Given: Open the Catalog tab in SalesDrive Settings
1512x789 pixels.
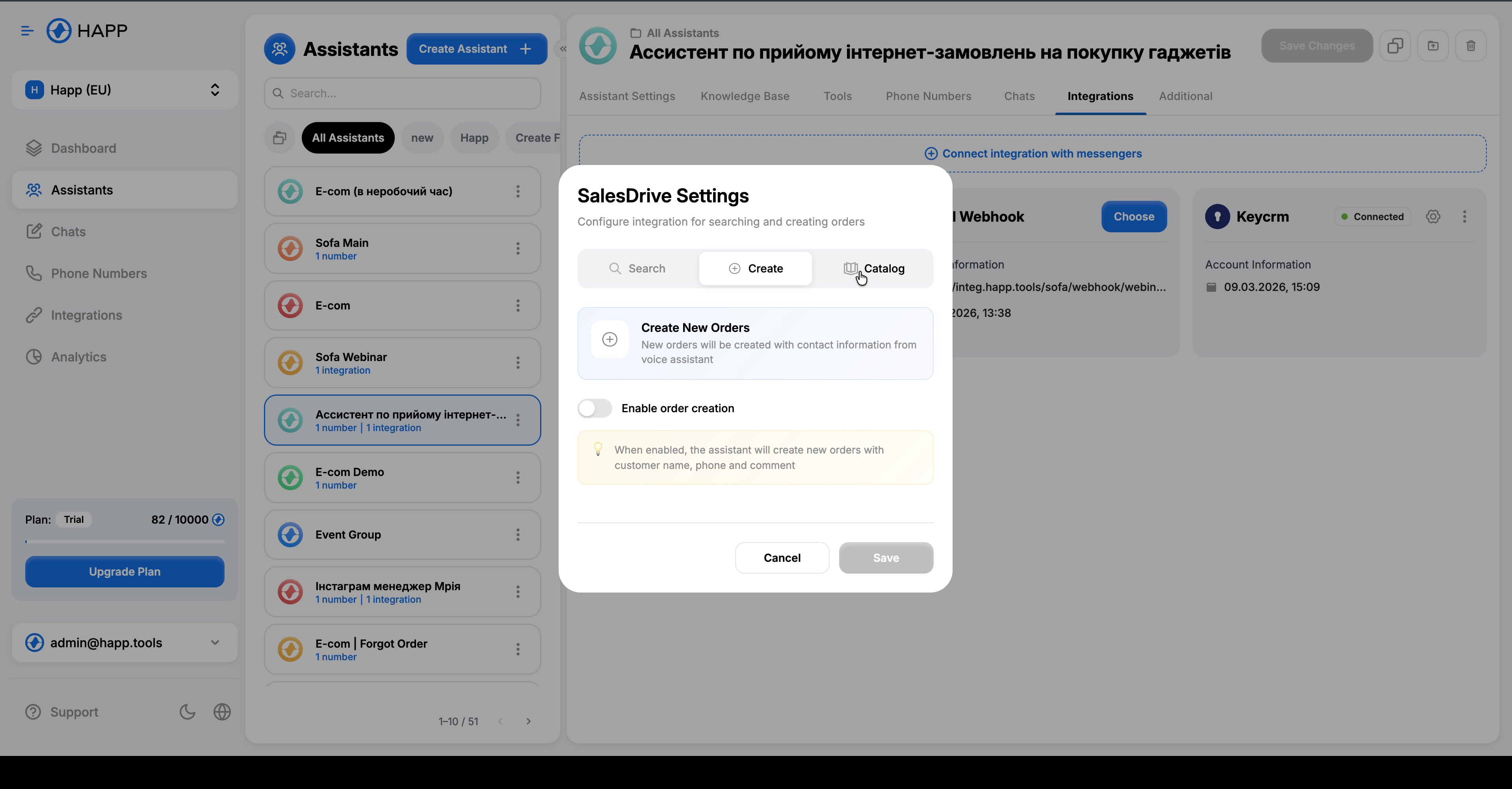Looking at the screenshot, I should pyautogui.click(x=875, y=268).
